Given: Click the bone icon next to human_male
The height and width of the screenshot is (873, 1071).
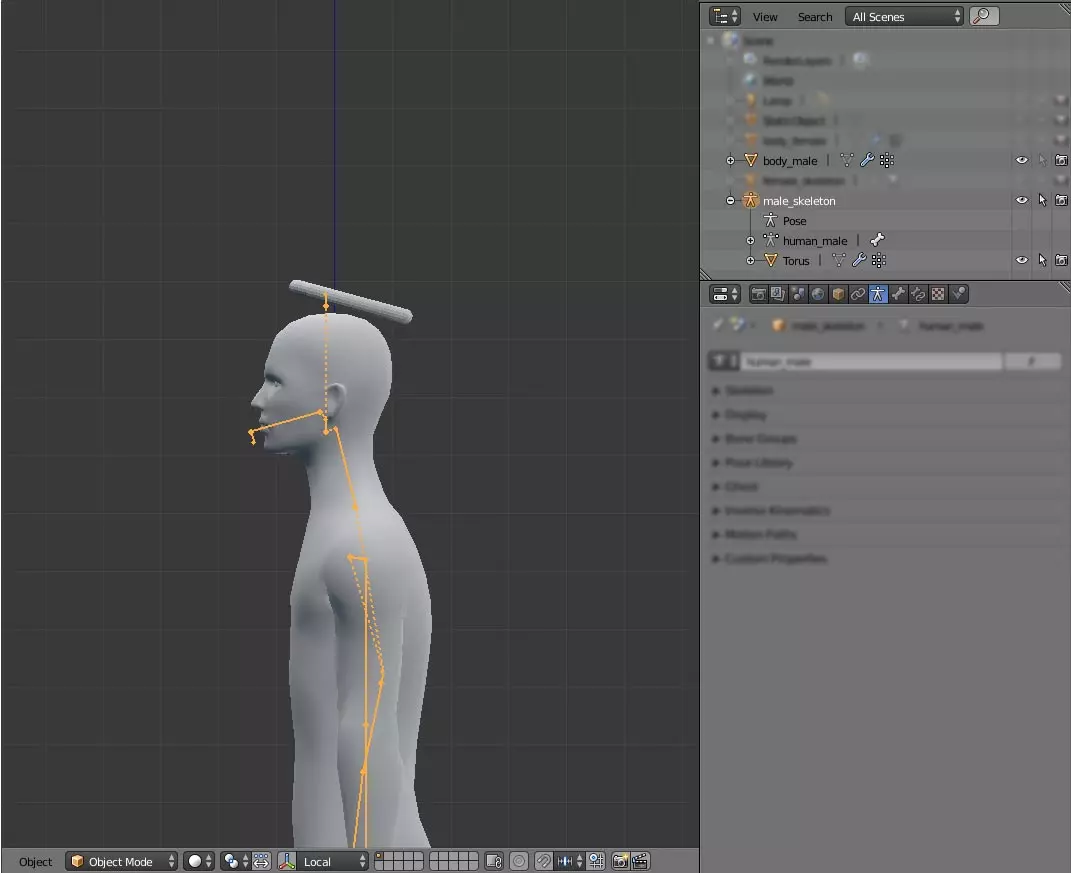Looking at the screenshot, I should point(878,240).
